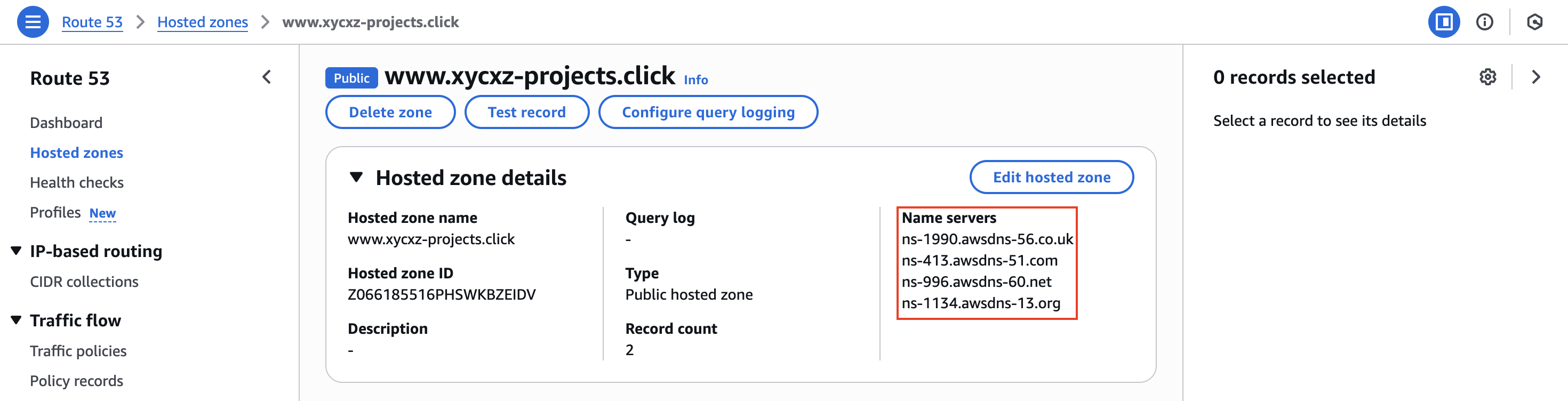Visit the new Profiles page
The height and width of the screenshot is (401, 1568).
[x=55, y=212]
